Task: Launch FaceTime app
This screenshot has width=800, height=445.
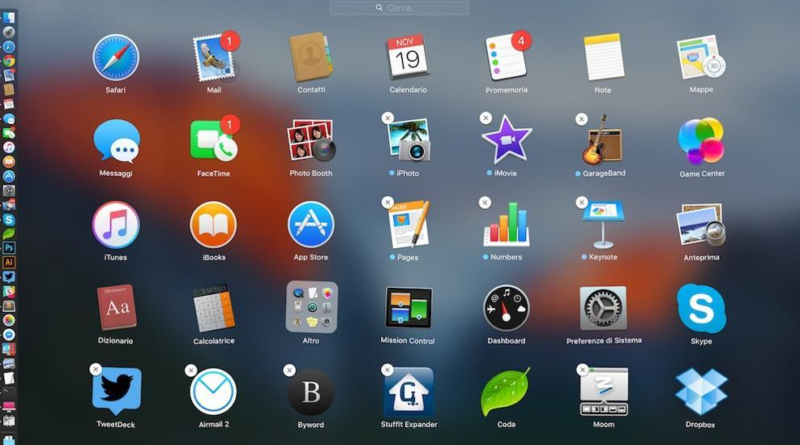Action: pyautogui.click(x=213, y=141)
